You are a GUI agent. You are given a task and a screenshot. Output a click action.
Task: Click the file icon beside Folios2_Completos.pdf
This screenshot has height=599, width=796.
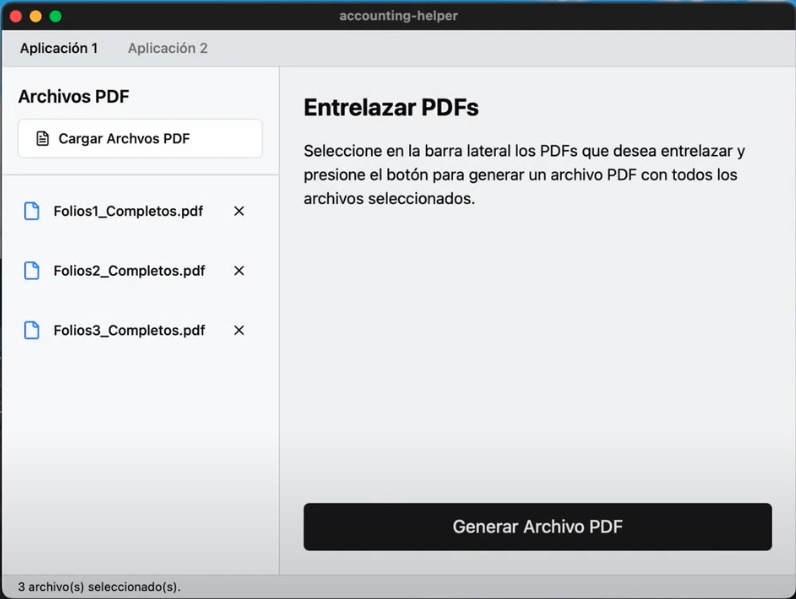(32, 271)
